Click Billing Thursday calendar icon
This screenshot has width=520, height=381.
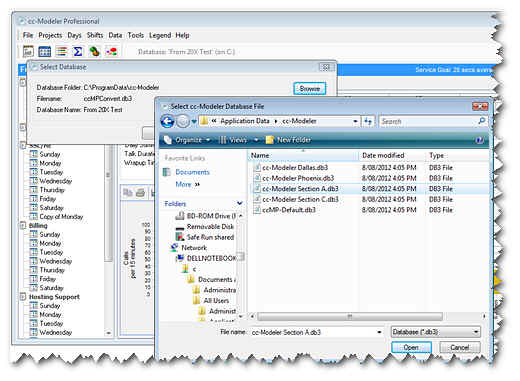click(x=33, y=270)
